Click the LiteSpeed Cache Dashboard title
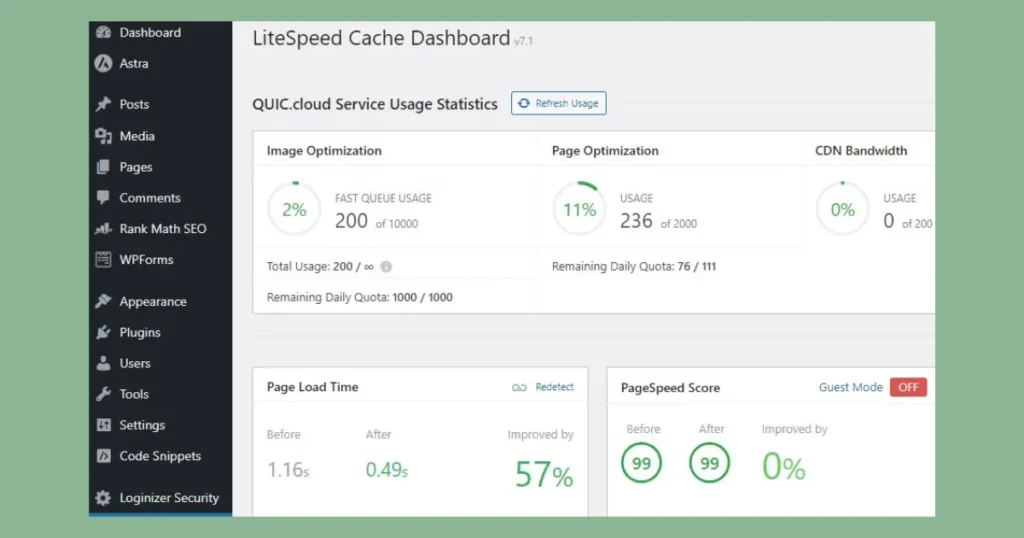Screen dimensions: 1024x538 [x=381, y=38]
